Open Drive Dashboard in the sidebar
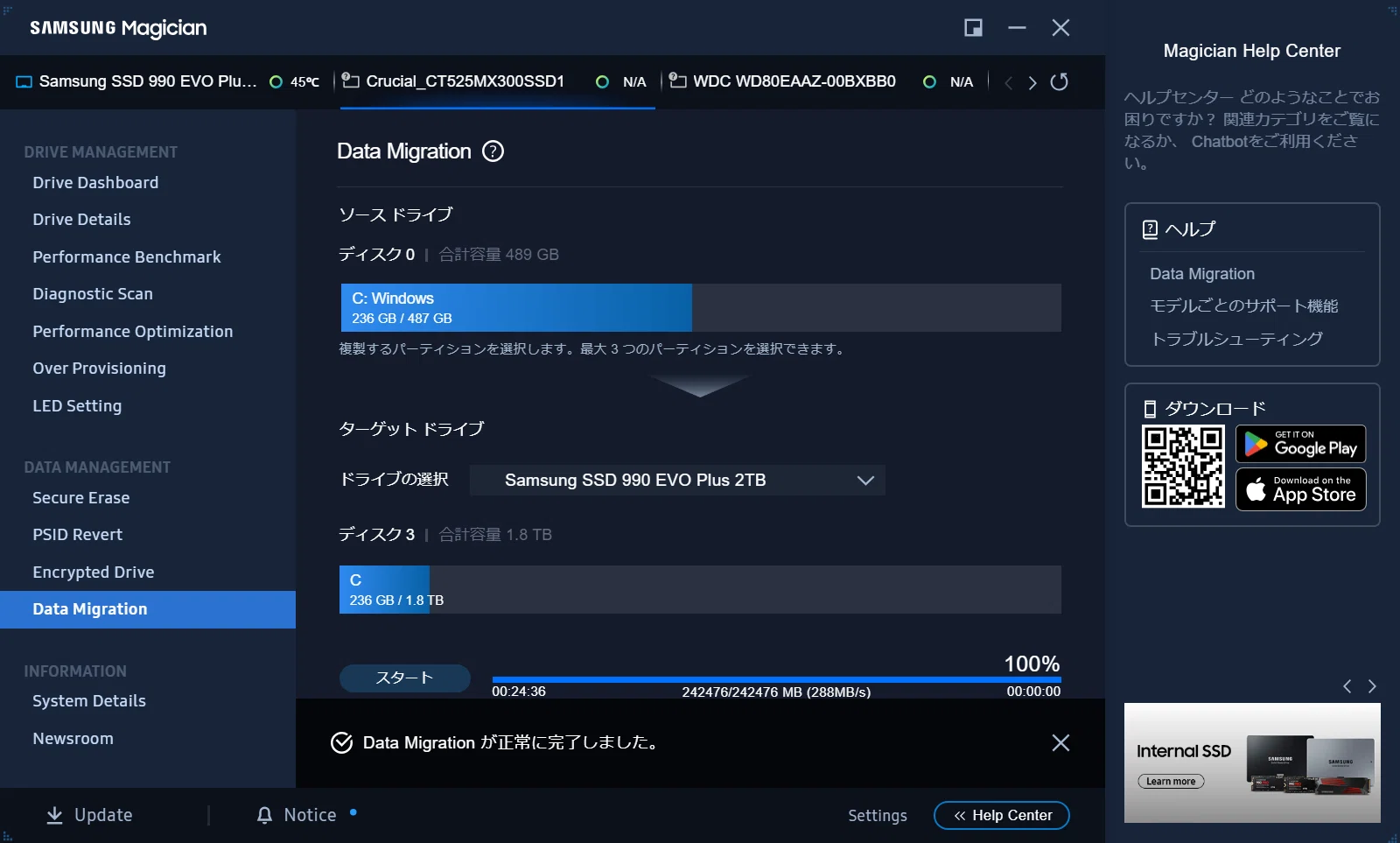This screenshot has height=843, width=1400. 95,183
